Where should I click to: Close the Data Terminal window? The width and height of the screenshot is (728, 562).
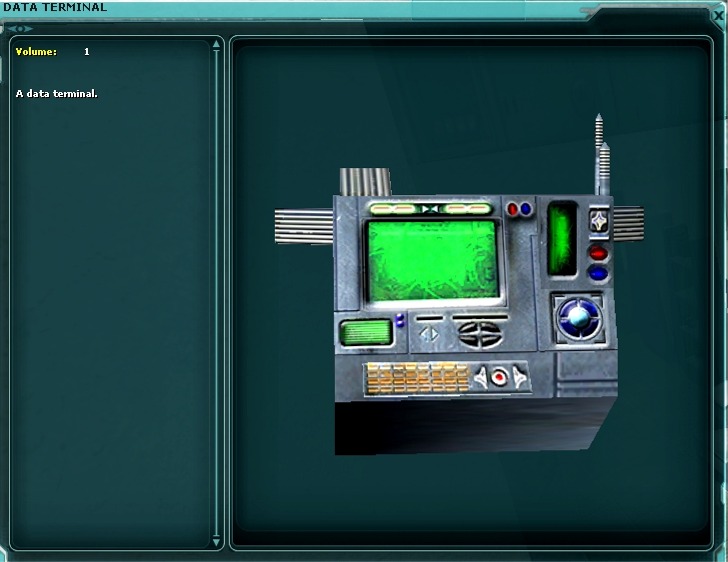coord(718,16)
